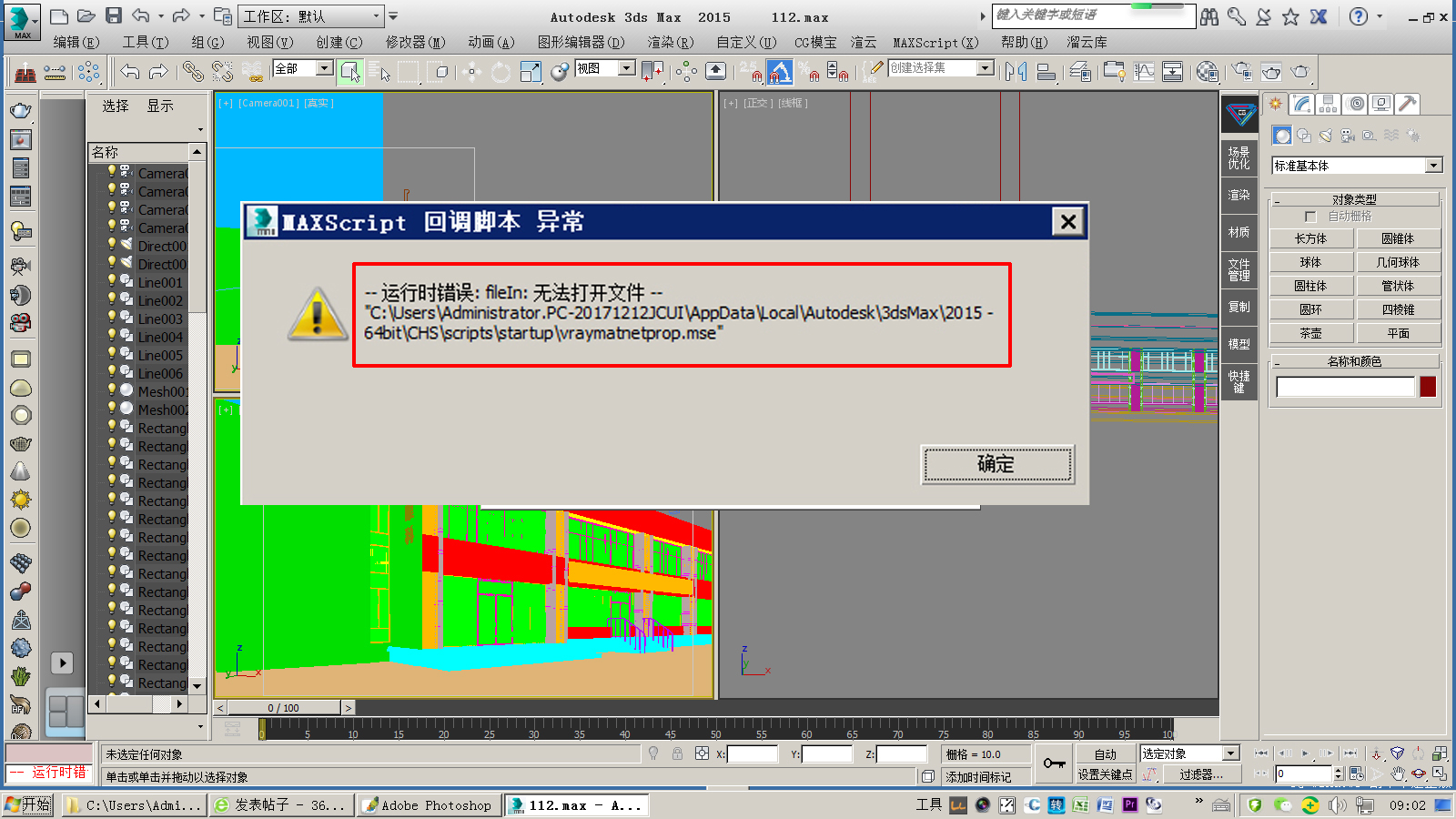The image size is (1456, 819).
Task: Choose the Select and Scale tool
Action: pyautogui.click(x=531, y=71)
